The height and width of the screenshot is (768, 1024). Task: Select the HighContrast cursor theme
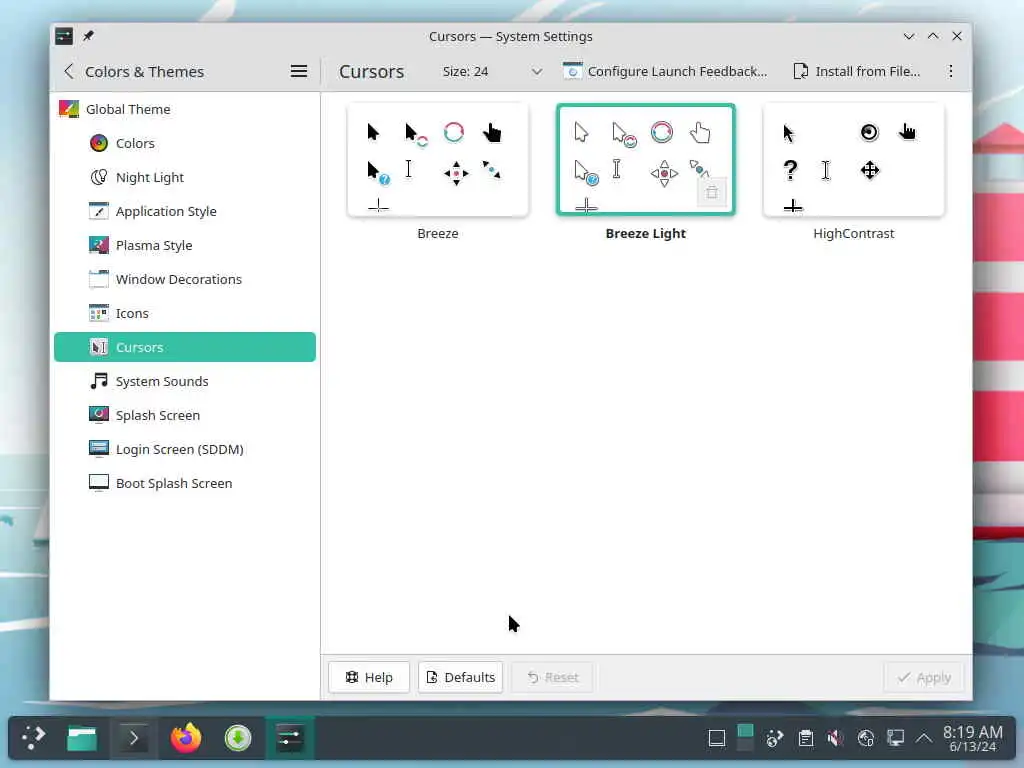[854, 159]
